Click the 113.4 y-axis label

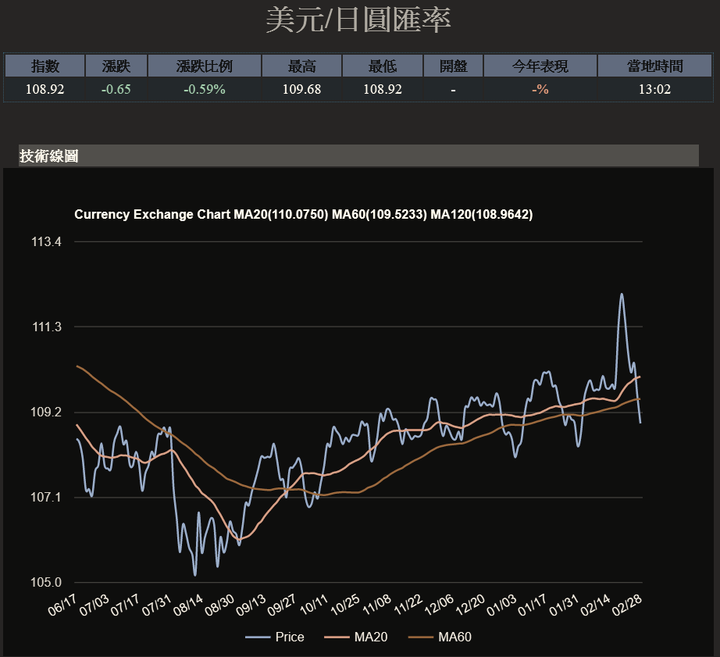(46, 242)
